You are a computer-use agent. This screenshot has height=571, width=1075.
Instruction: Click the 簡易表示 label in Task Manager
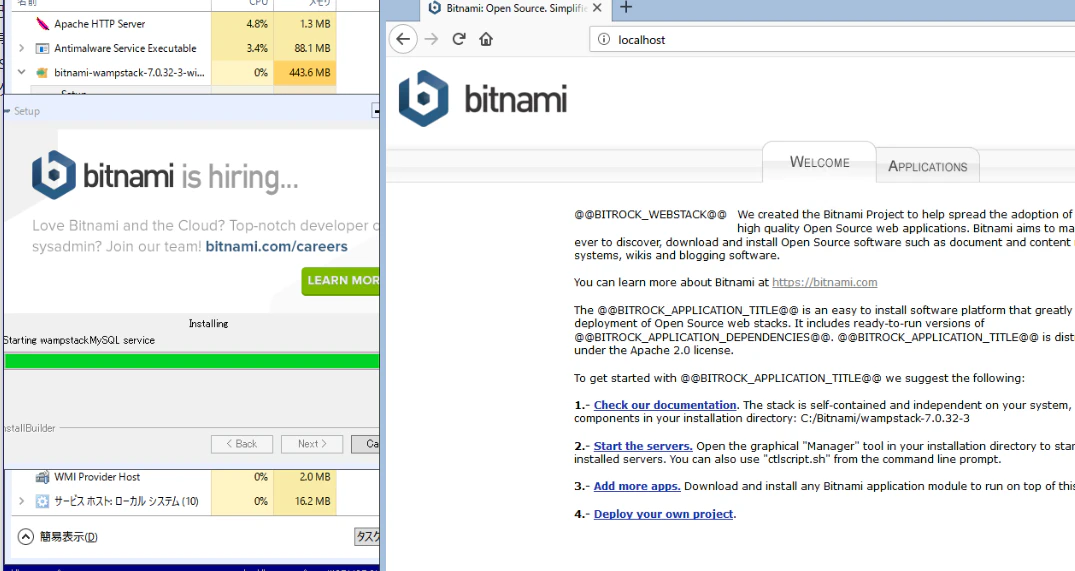69,537
